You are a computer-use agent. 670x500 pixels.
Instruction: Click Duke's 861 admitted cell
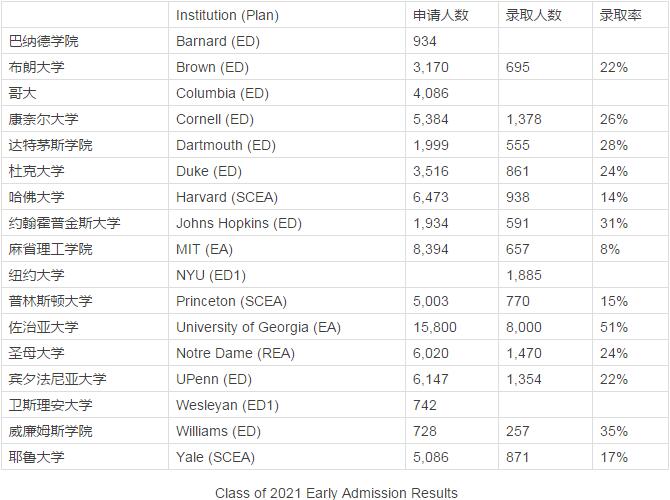[518, 171]
